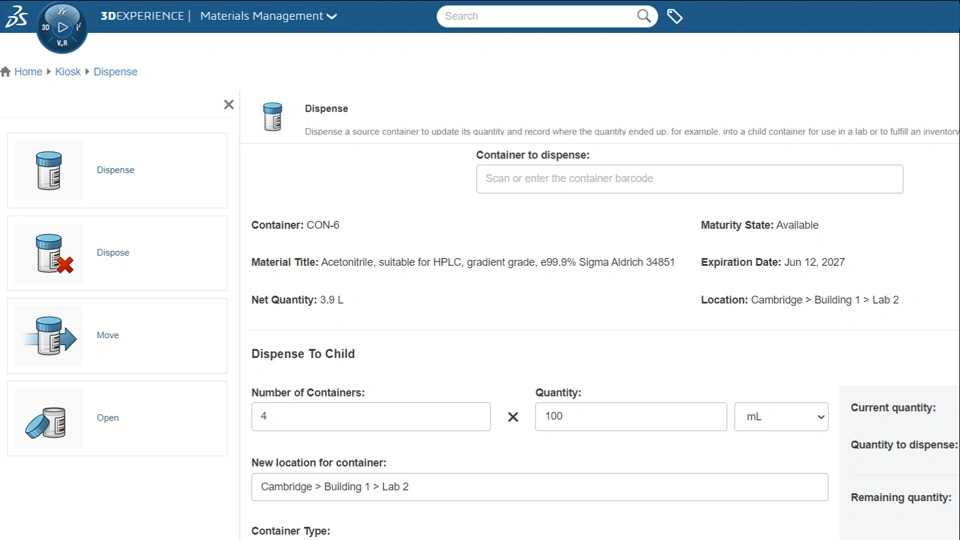
Task: Click the Dassault Systèmes 3DS logo
Action: [17, 17]
